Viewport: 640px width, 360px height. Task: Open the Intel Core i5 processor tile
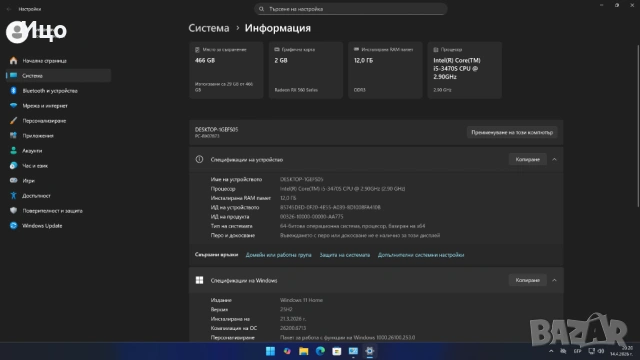pyautogui.click(x=464, y=70)
